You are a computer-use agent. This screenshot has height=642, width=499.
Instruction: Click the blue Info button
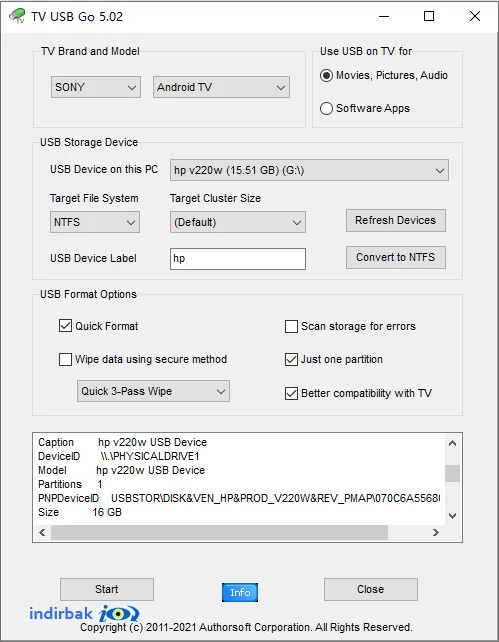240,592
